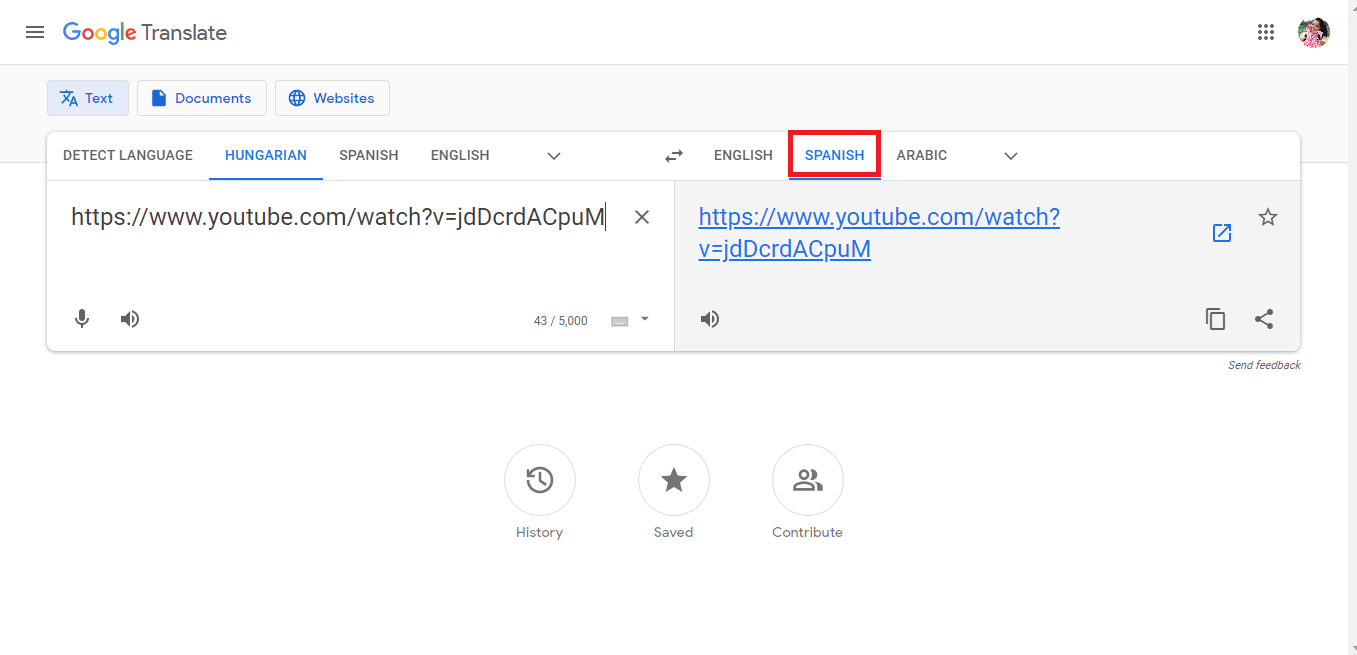Click the Google Translate logo
The height and width of the screenshot is (655, 1357).
[145, 33]
